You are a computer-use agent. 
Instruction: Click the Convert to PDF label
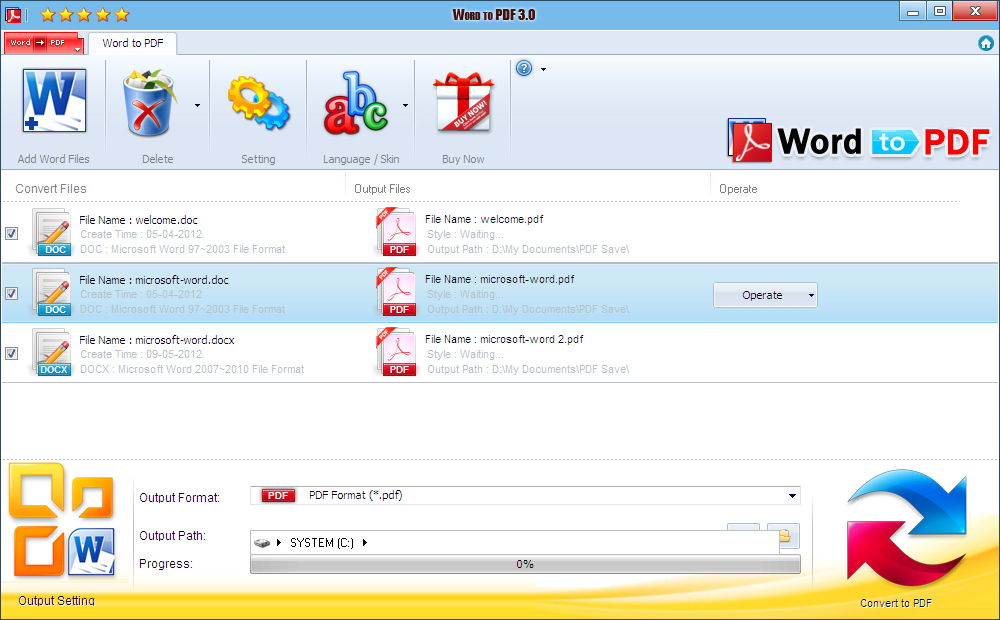[895, 603]
